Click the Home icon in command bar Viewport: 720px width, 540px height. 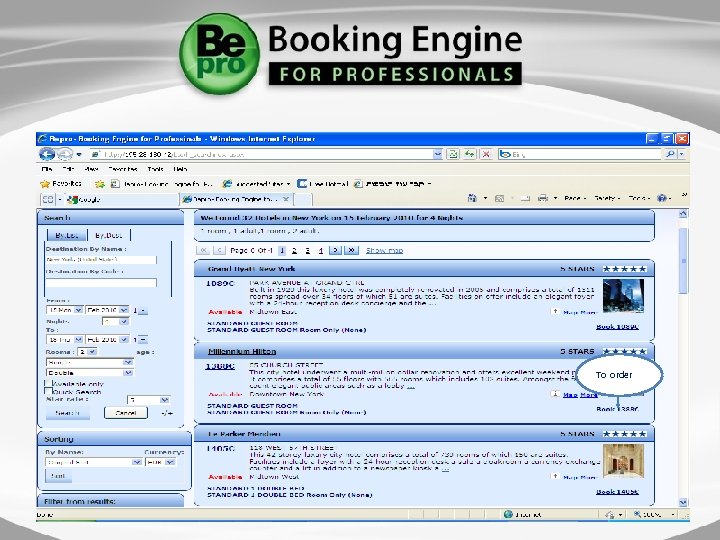(472, 198)
